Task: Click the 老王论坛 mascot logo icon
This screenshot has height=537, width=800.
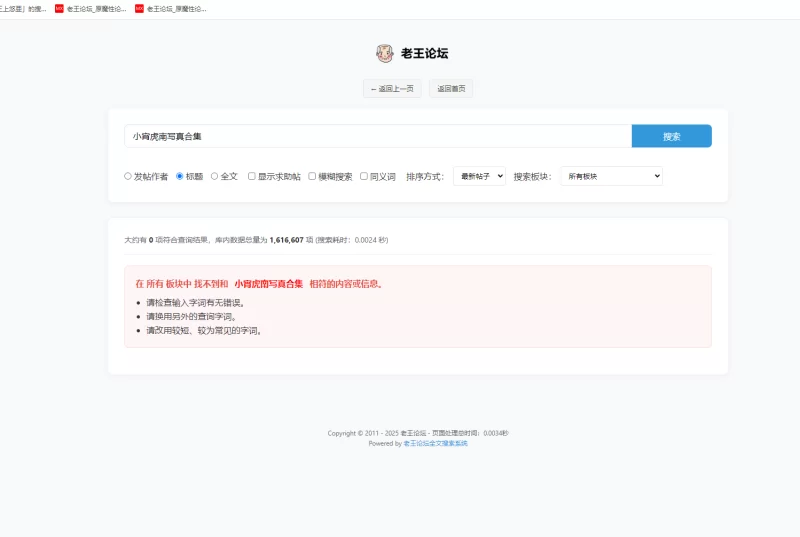Action: (x=385, y=53)
